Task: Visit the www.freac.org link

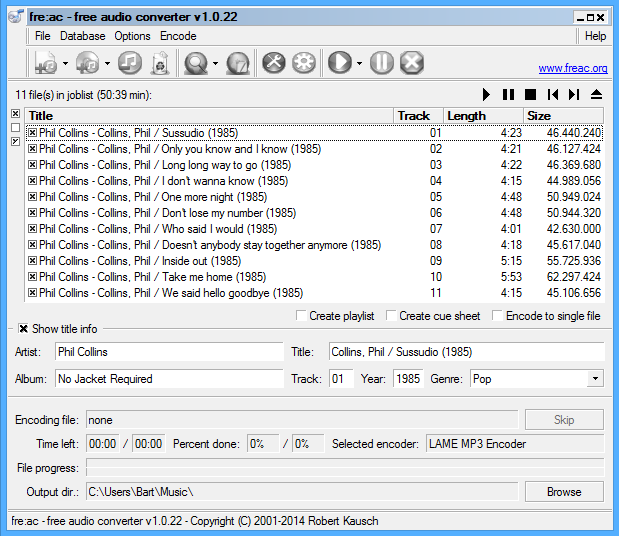Action: (572, 69)
